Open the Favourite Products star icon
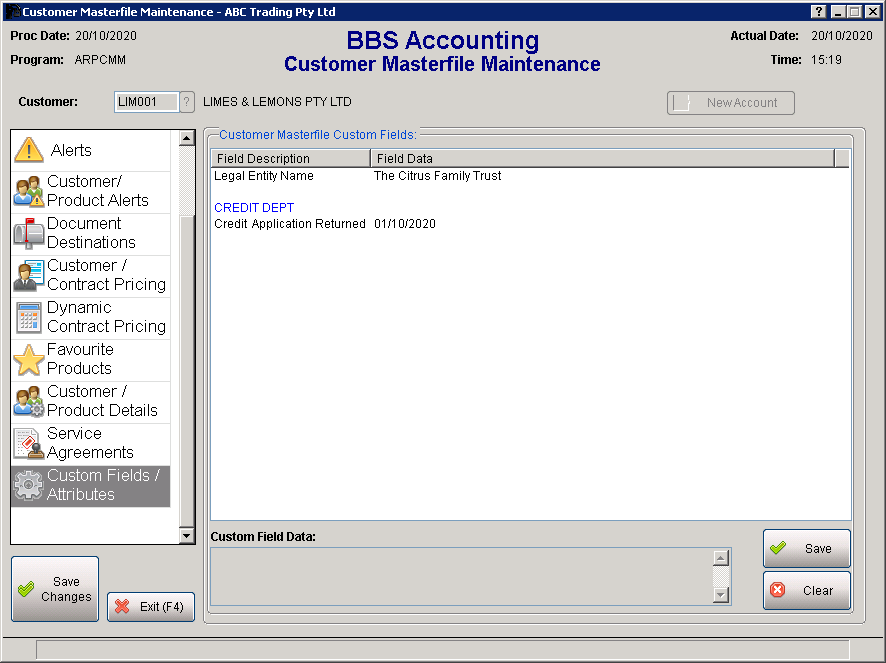Image resolution: width=886 pixels, height=663 pixels. tap(29, 359)
